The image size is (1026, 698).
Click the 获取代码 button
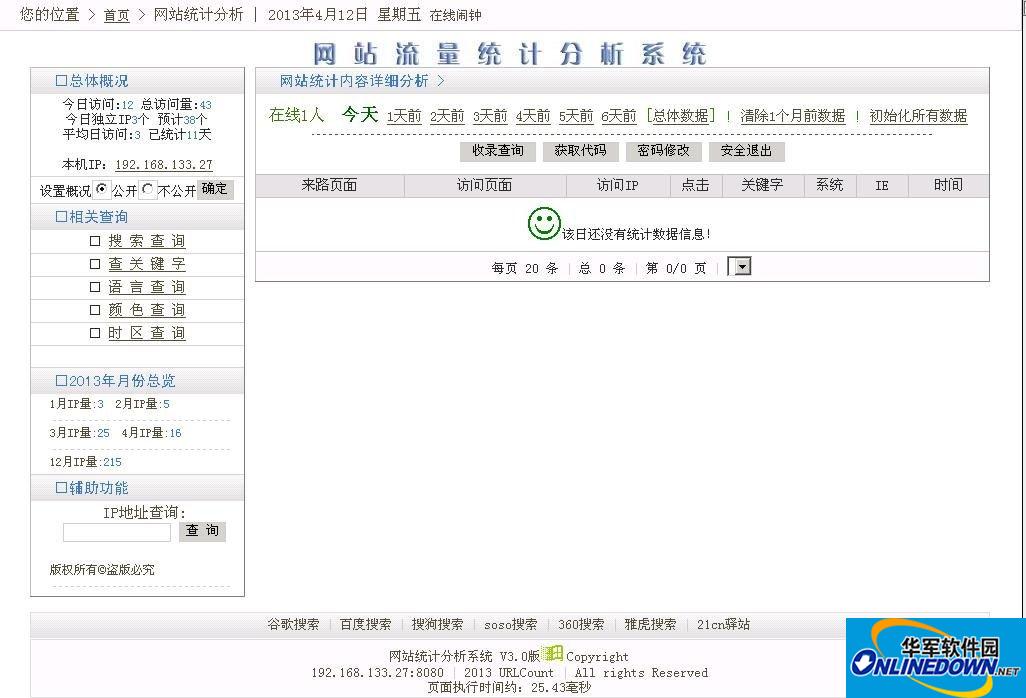point(580,151)
